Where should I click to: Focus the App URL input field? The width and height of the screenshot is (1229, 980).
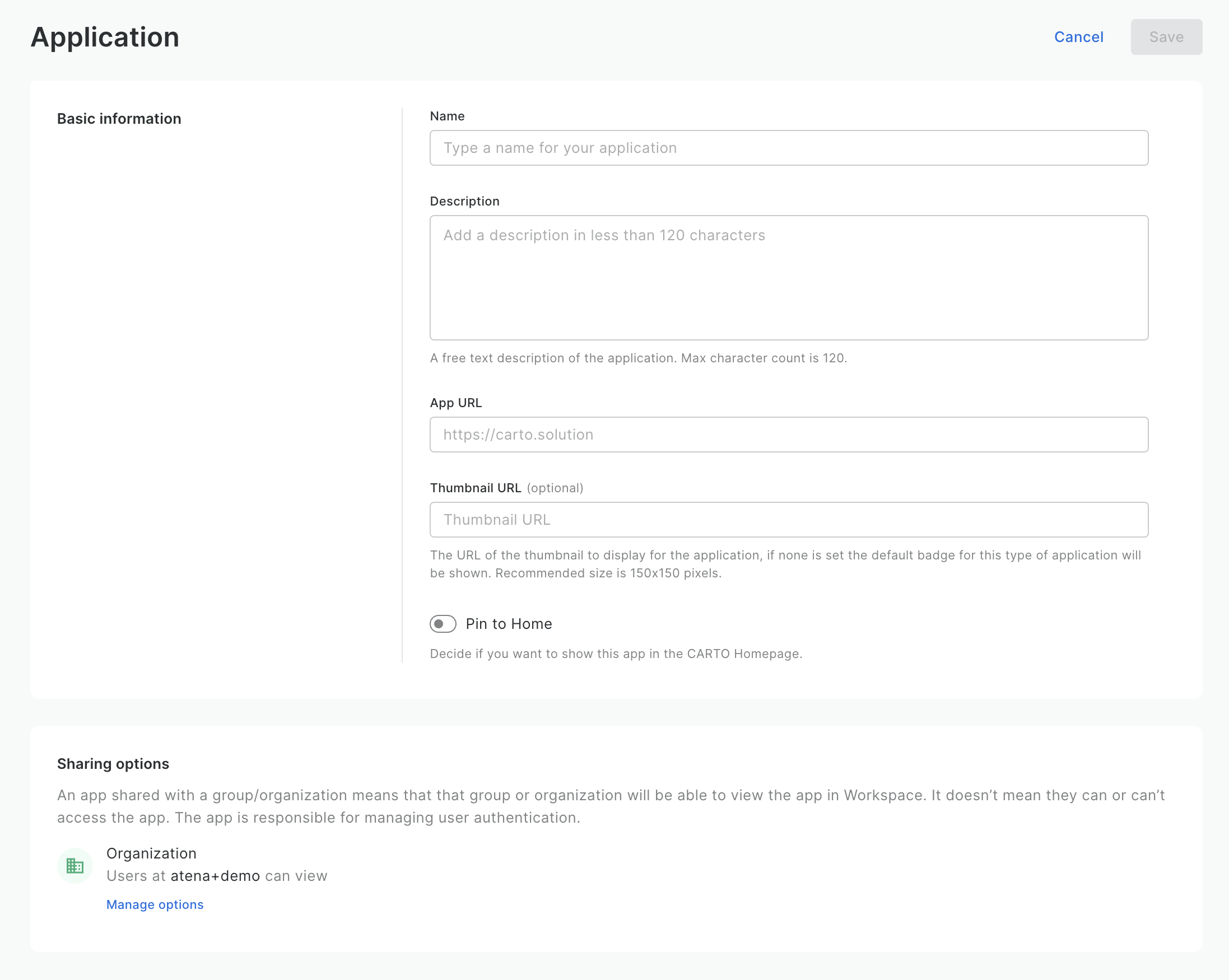pos(788,435)
